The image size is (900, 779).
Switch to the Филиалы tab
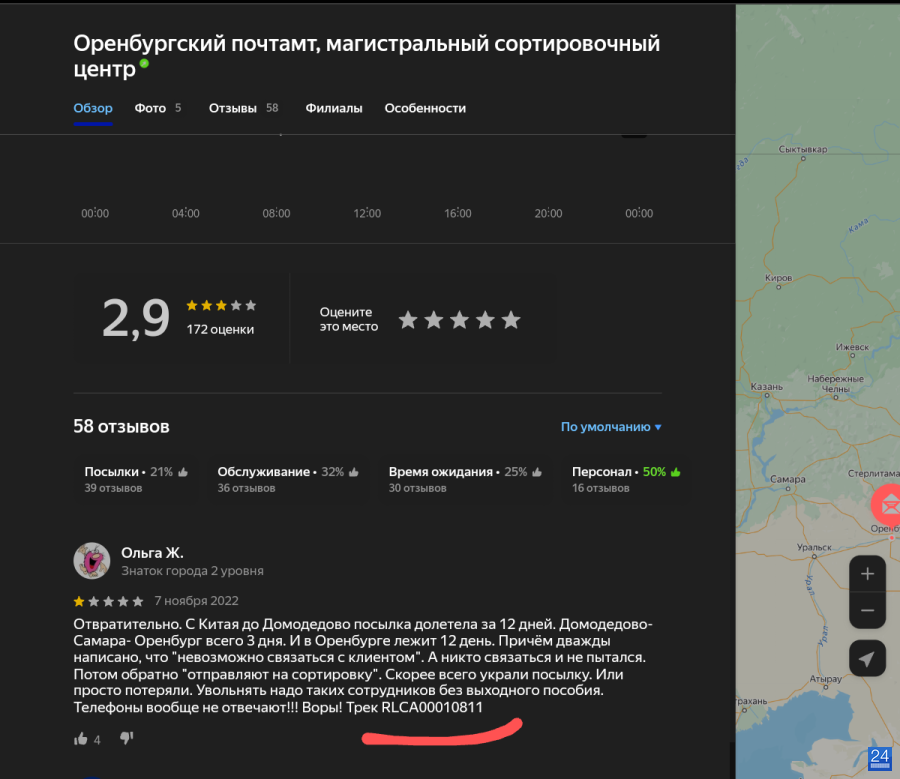(x=333, y=108)
